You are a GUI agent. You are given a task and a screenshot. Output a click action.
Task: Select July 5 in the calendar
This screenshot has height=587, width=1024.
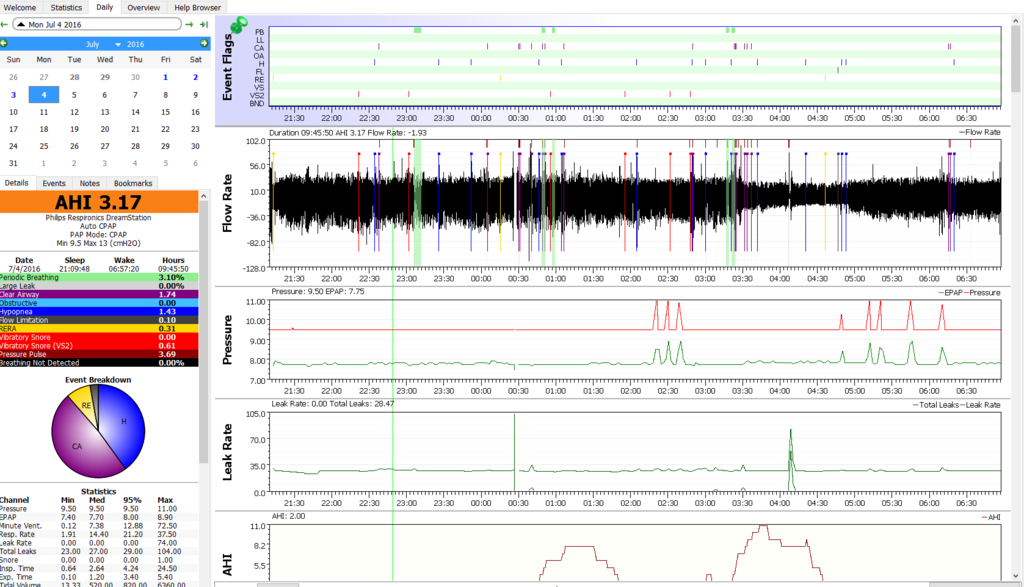tap(74, 95)
